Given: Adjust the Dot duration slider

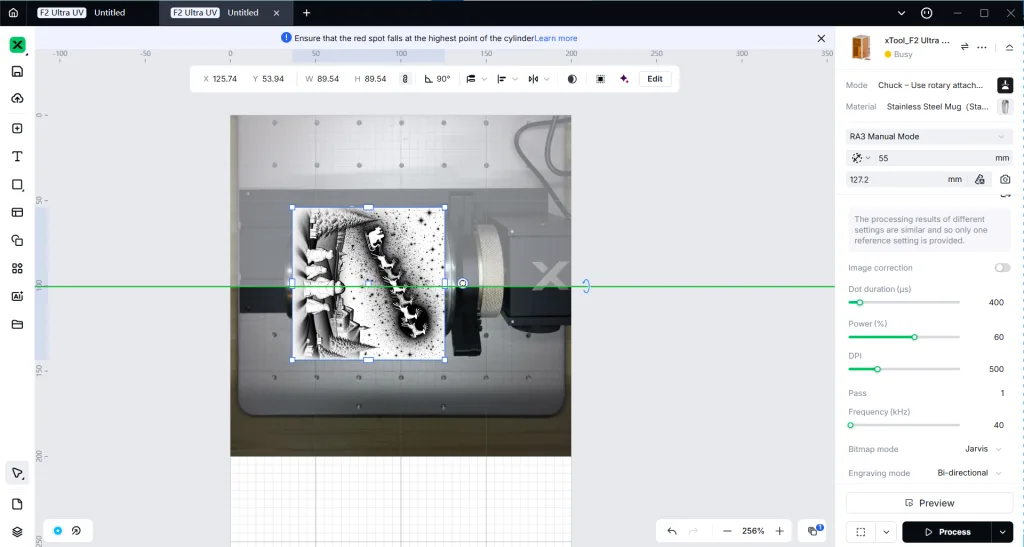Looking at the screenshot, I should tap(904, 302).
